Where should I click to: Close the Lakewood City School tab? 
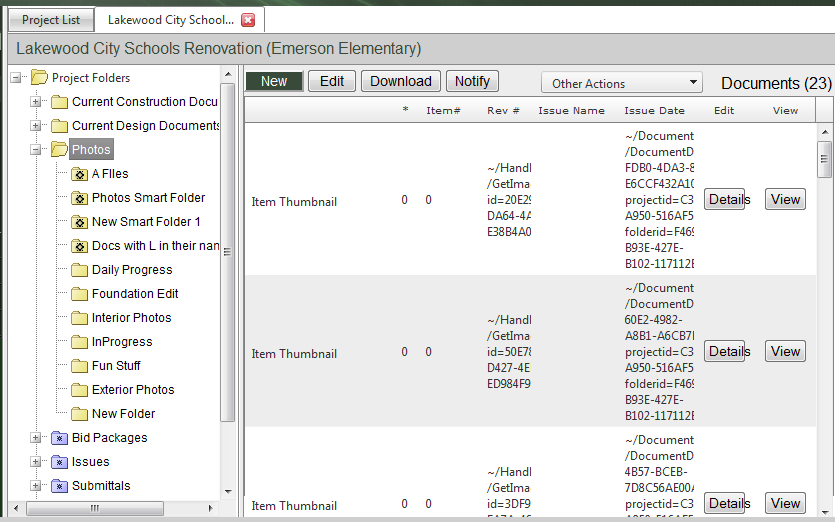coord(248,20)
